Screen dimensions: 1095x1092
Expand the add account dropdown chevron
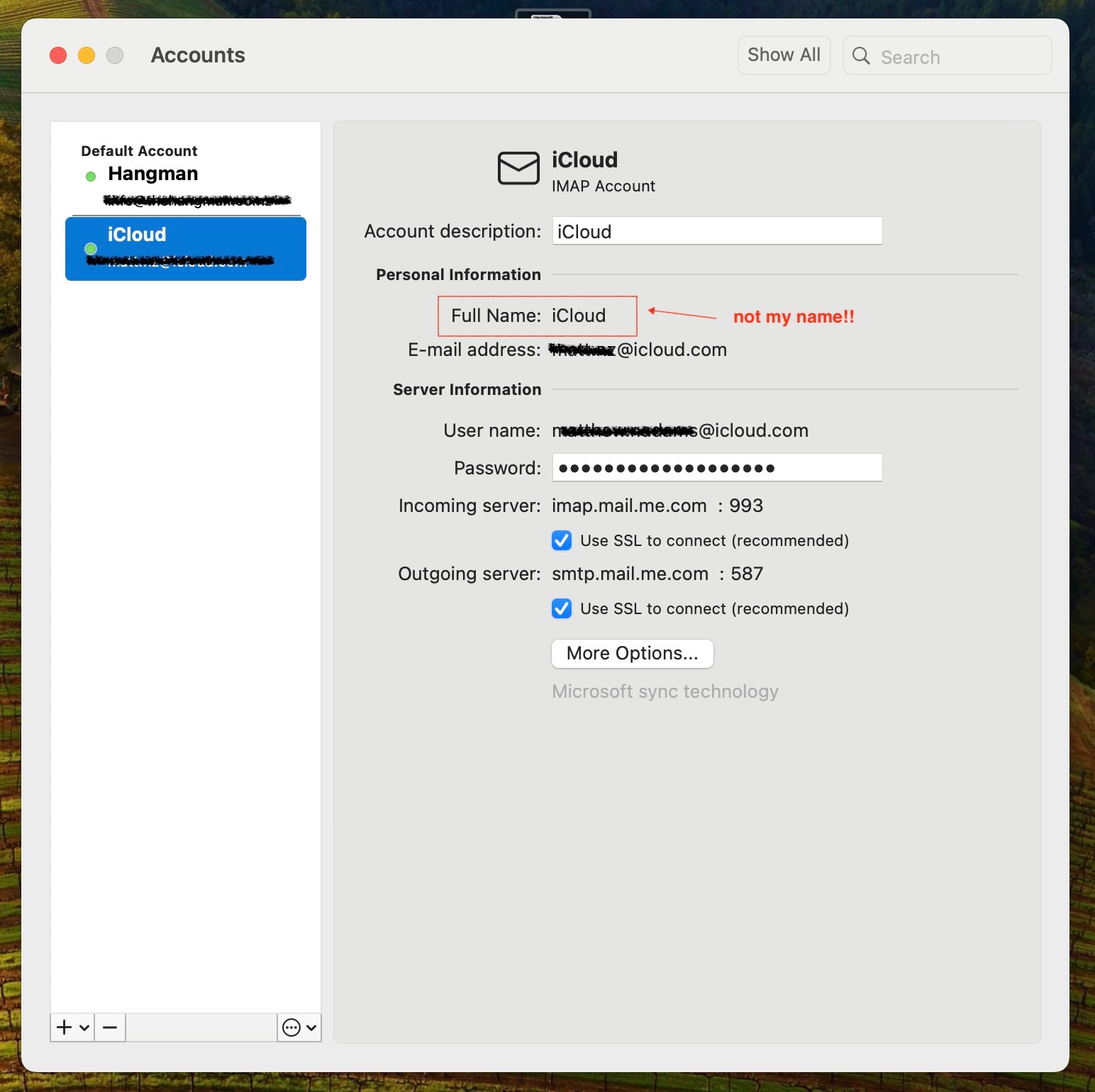(x=84, y=1027)
